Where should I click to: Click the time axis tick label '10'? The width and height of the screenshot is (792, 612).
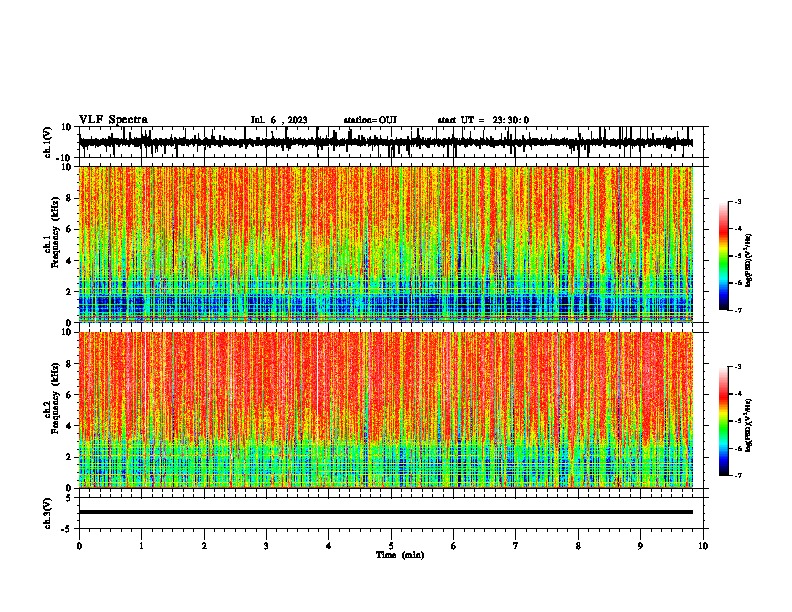pyautogui.click(x=703, y=546)
